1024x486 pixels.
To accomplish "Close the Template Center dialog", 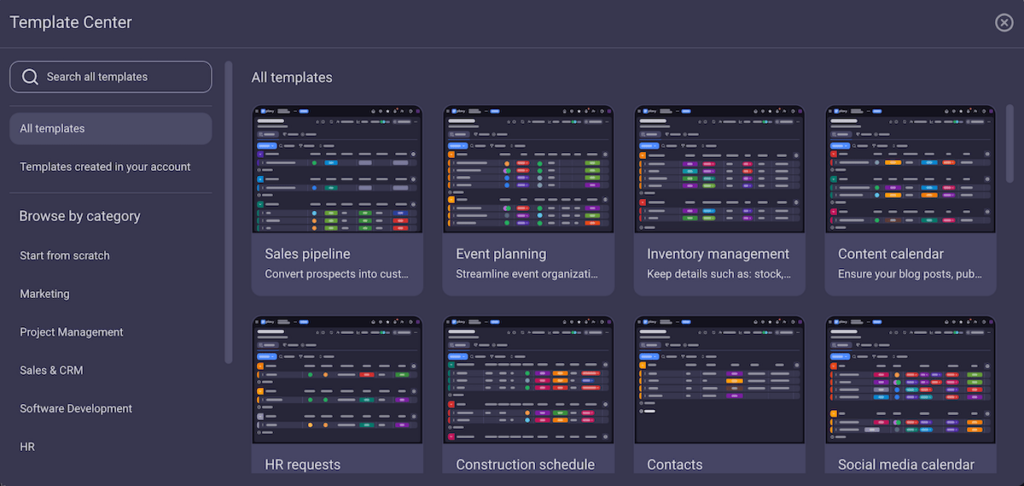I will pos(1004,23).
